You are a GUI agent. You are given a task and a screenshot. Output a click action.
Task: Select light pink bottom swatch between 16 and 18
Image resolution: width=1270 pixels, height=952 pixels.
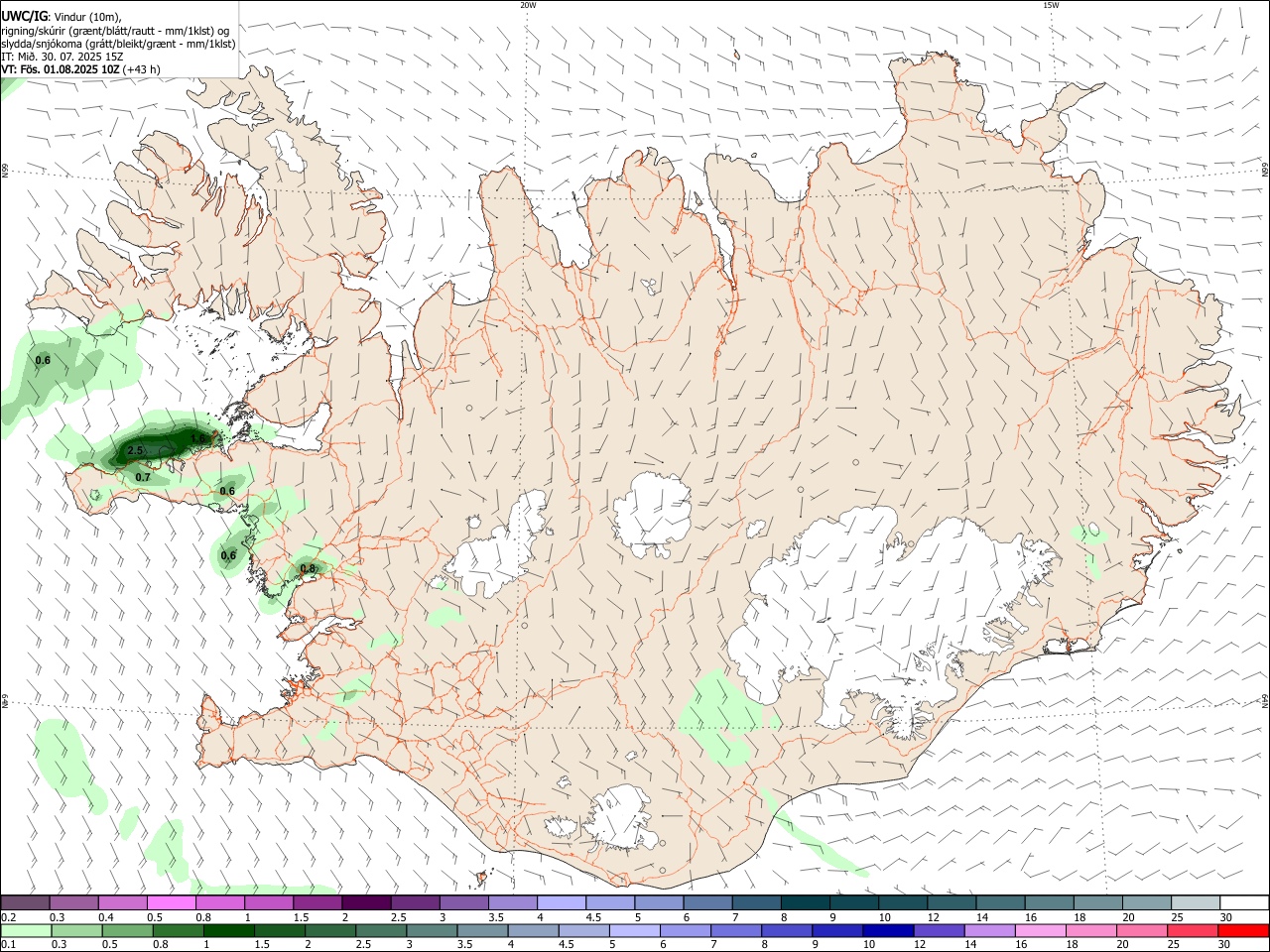pos(1040,930)
